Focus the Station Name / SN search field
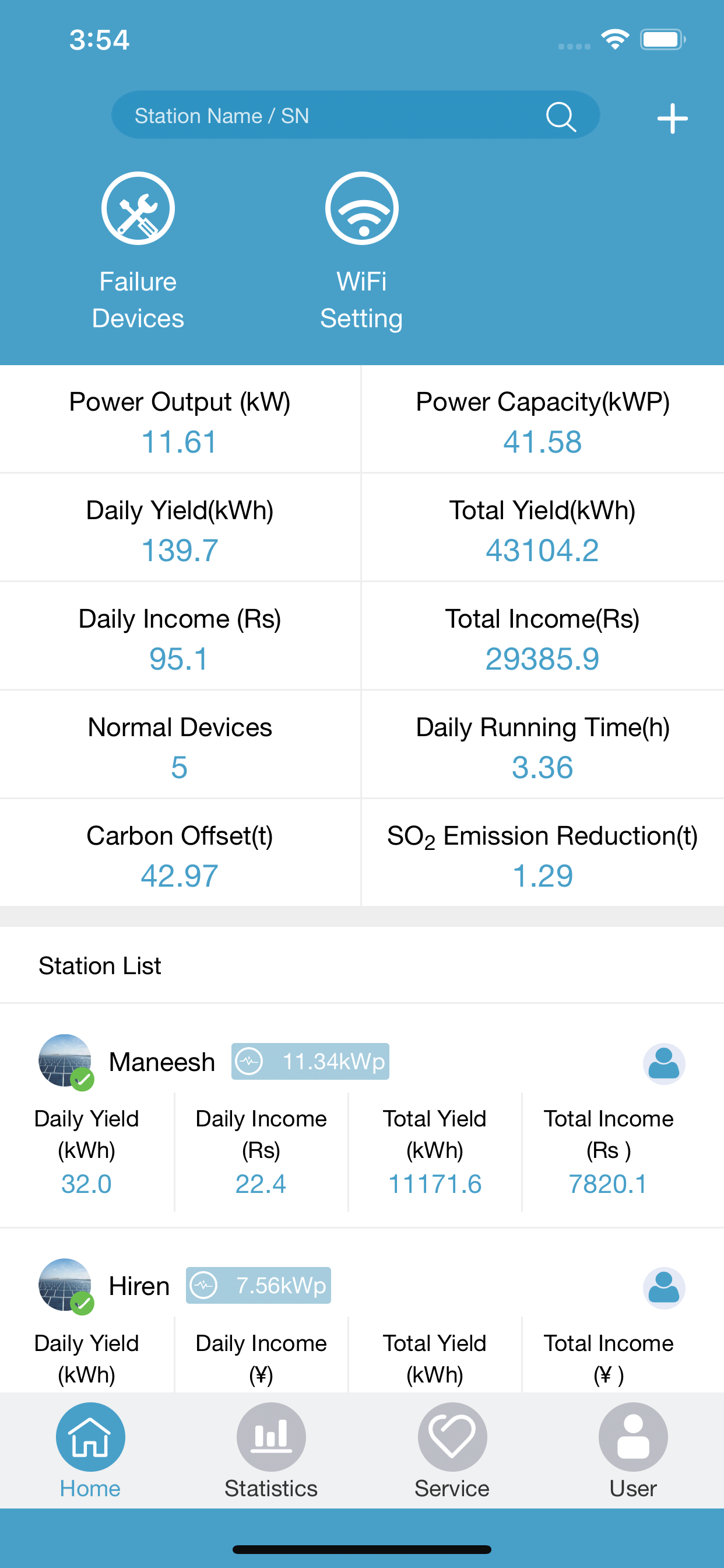724x1568 pixels. coord(356,115)
